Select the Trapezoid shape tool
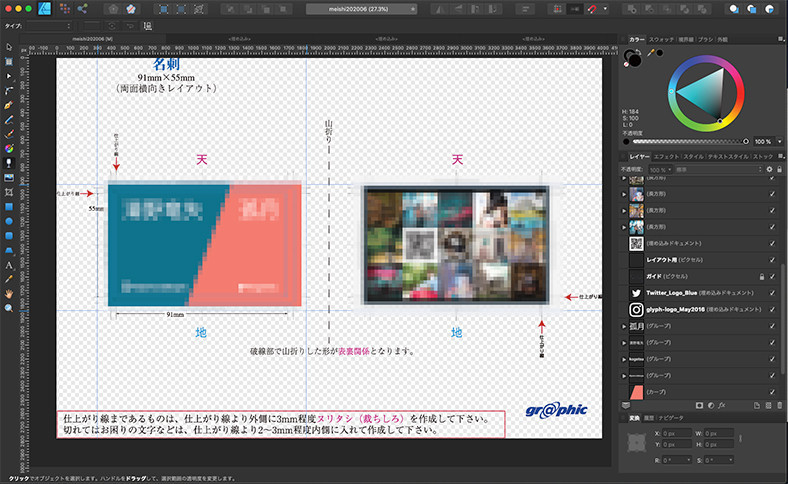788x484 pixels. (9, 250)
